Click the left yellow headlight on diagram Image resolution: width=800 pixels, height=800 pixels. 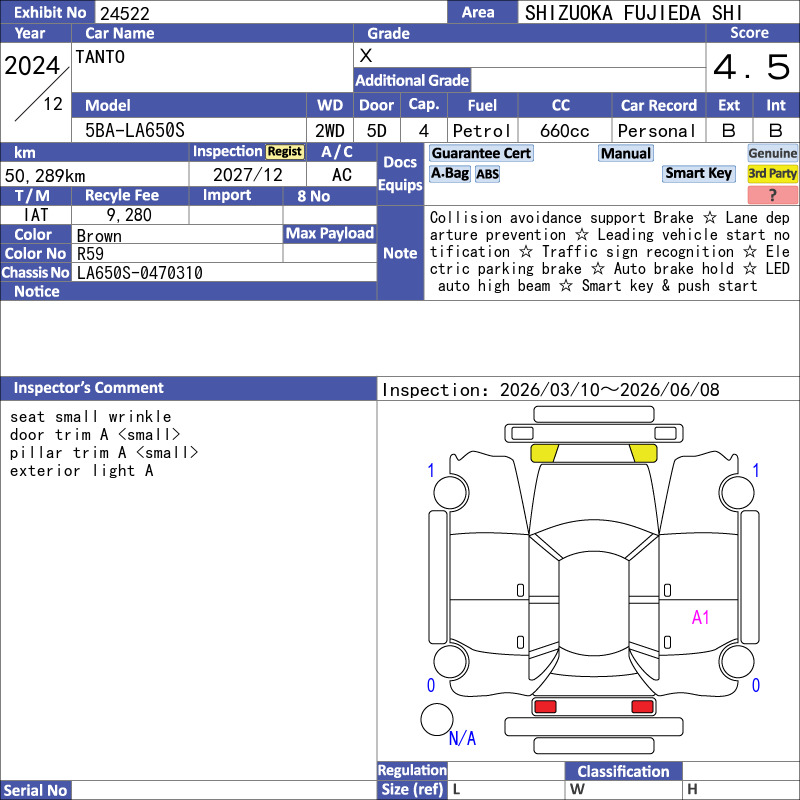click(x=544, y=453)
